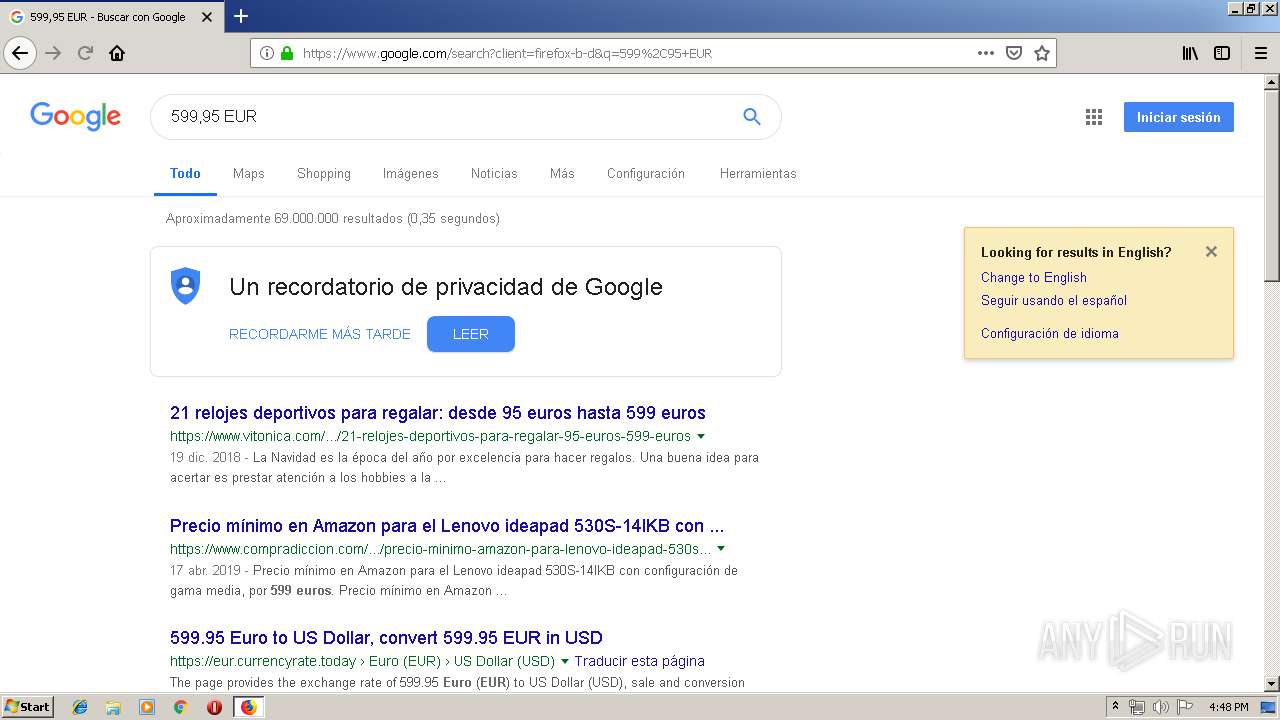This screenshot has width=1280, height=720.
Task: Click the show desktop button
Action: (x=1270, y=707)
